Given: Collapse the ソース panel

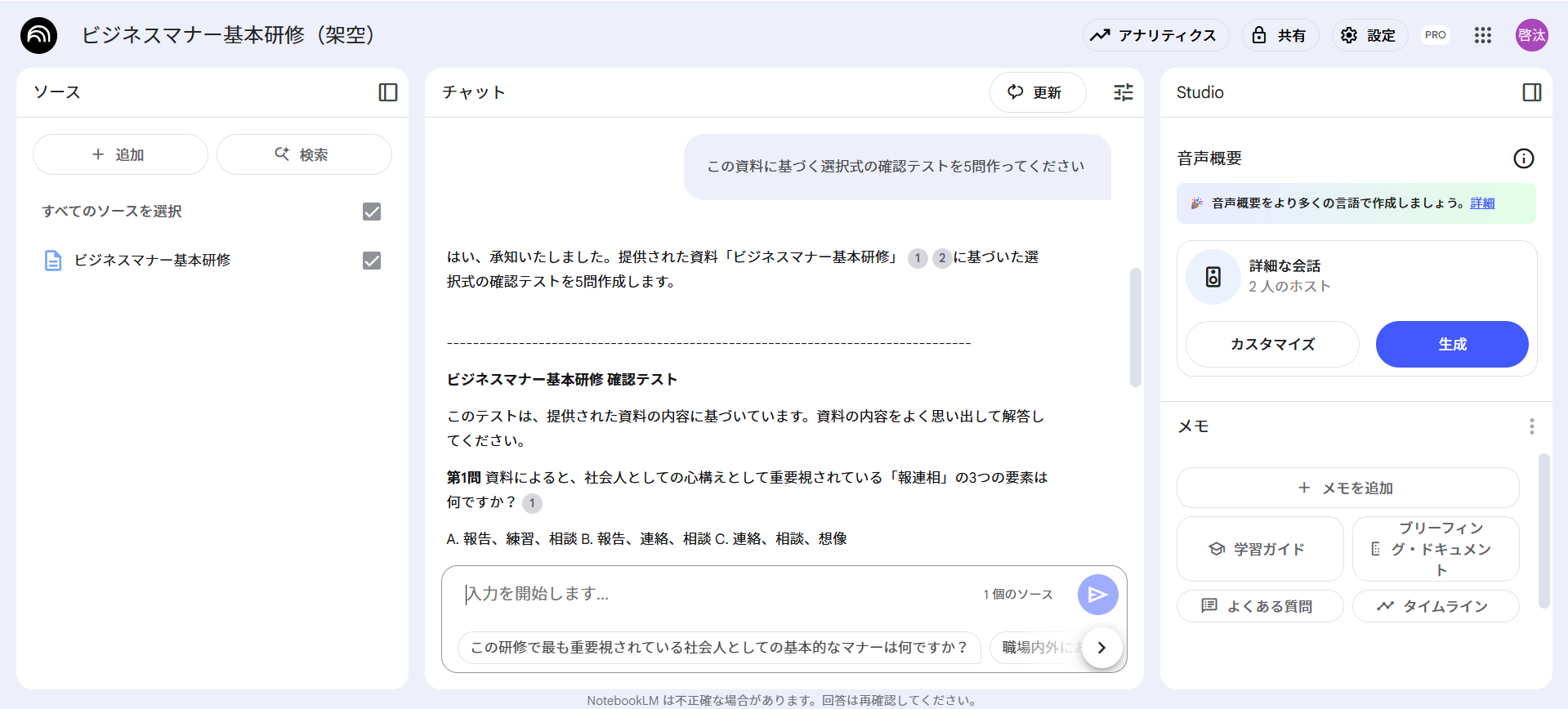Looking at the screenshot, I should coord(388,92).
